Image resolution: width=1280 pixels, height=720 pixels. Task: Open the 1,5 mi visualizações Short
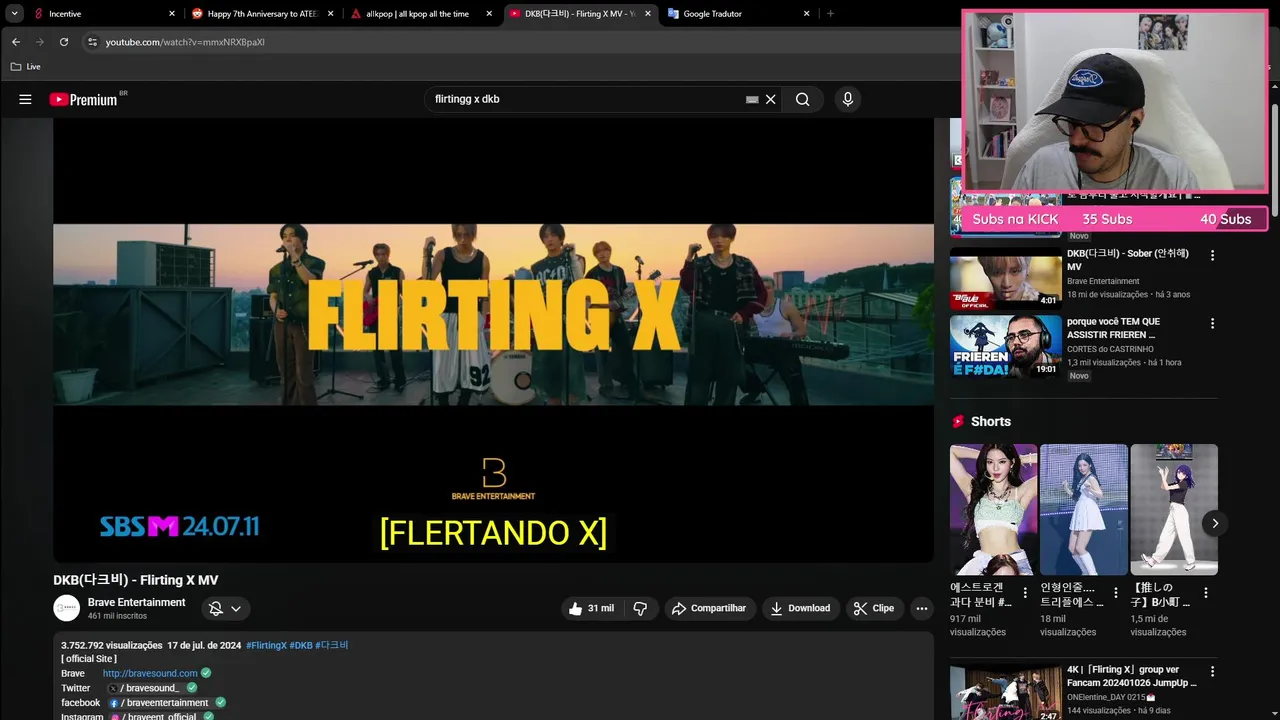point(1174,509)
